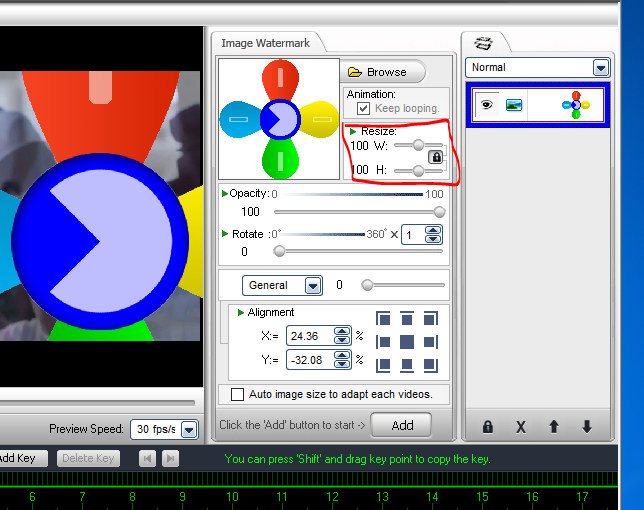Click the Browse button
Screen dimensions: 644x510
382,72
